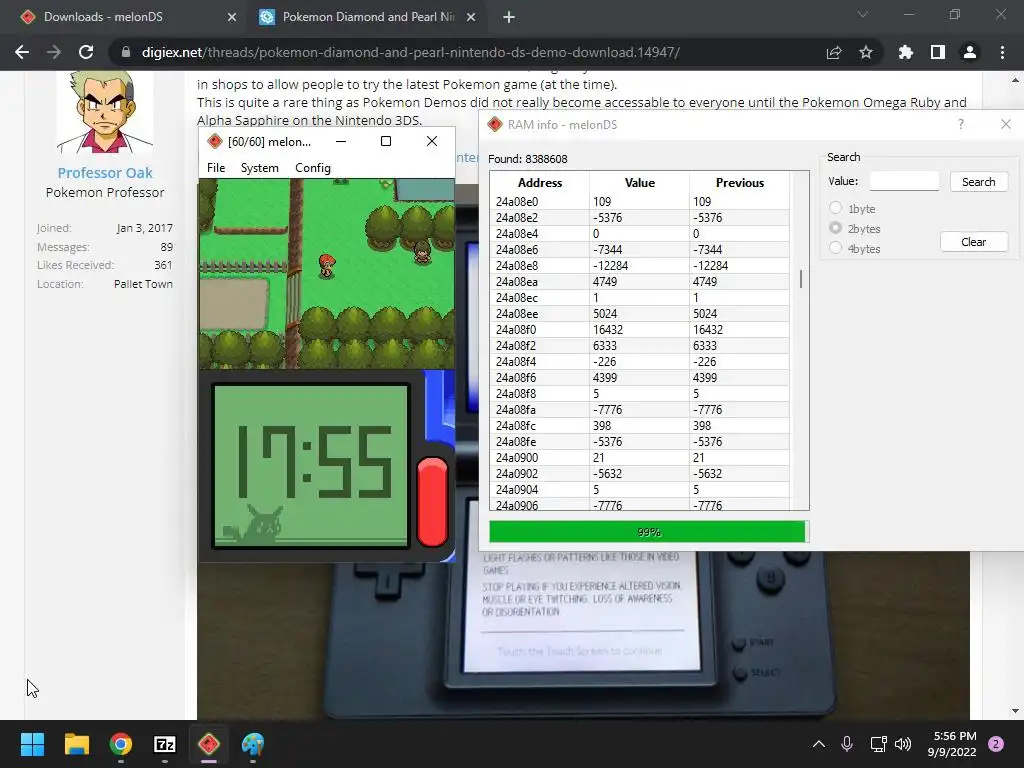Click the Previous column header
The width and height of the screenshot is (1024, 768).
(739, 182)
